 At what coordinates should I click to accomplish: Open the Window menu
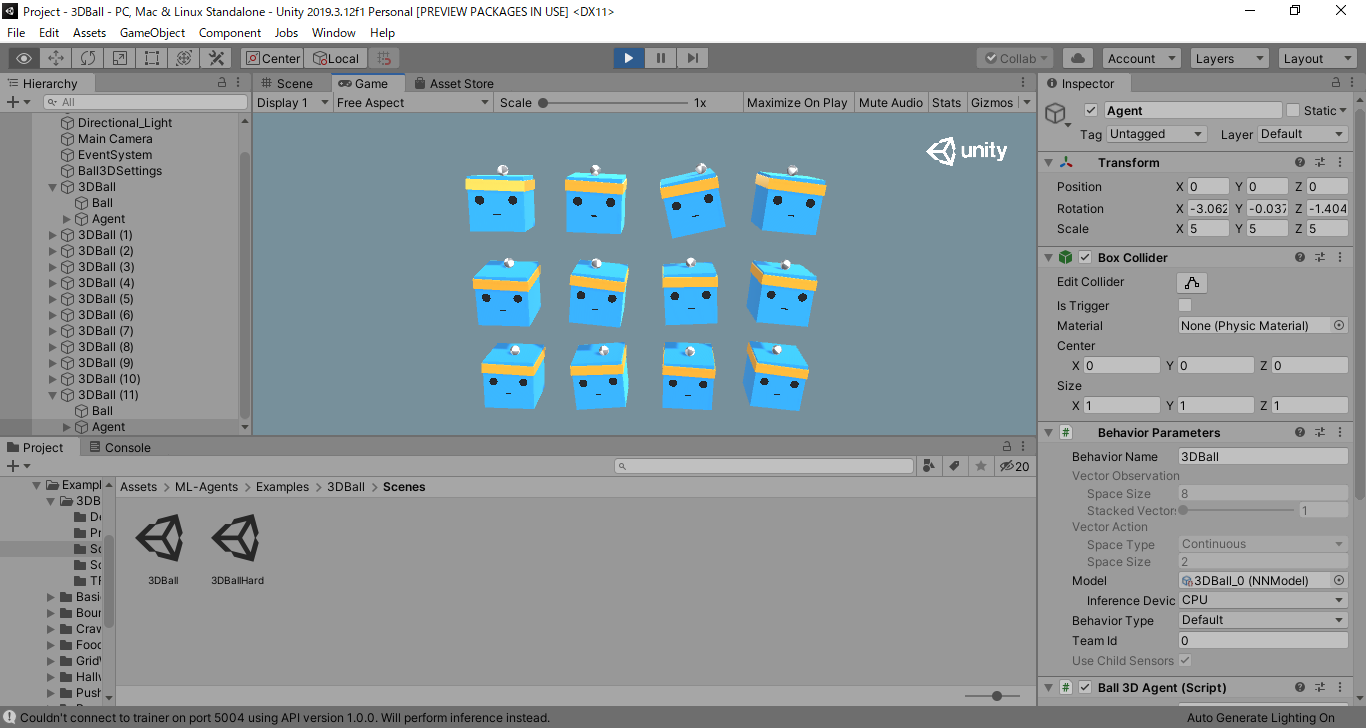(x=333, y=32)
